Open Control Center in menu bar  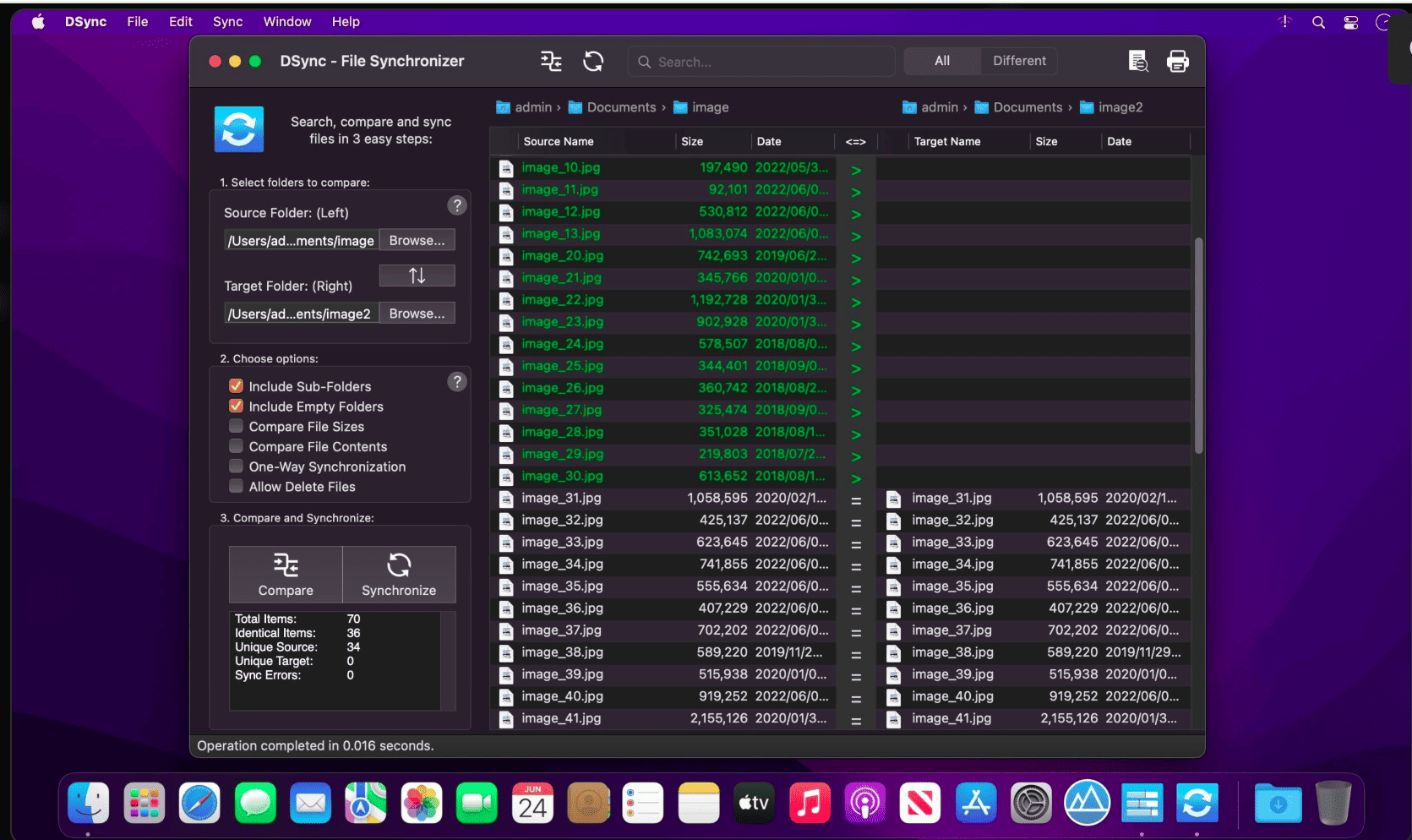click(1351, 22)
